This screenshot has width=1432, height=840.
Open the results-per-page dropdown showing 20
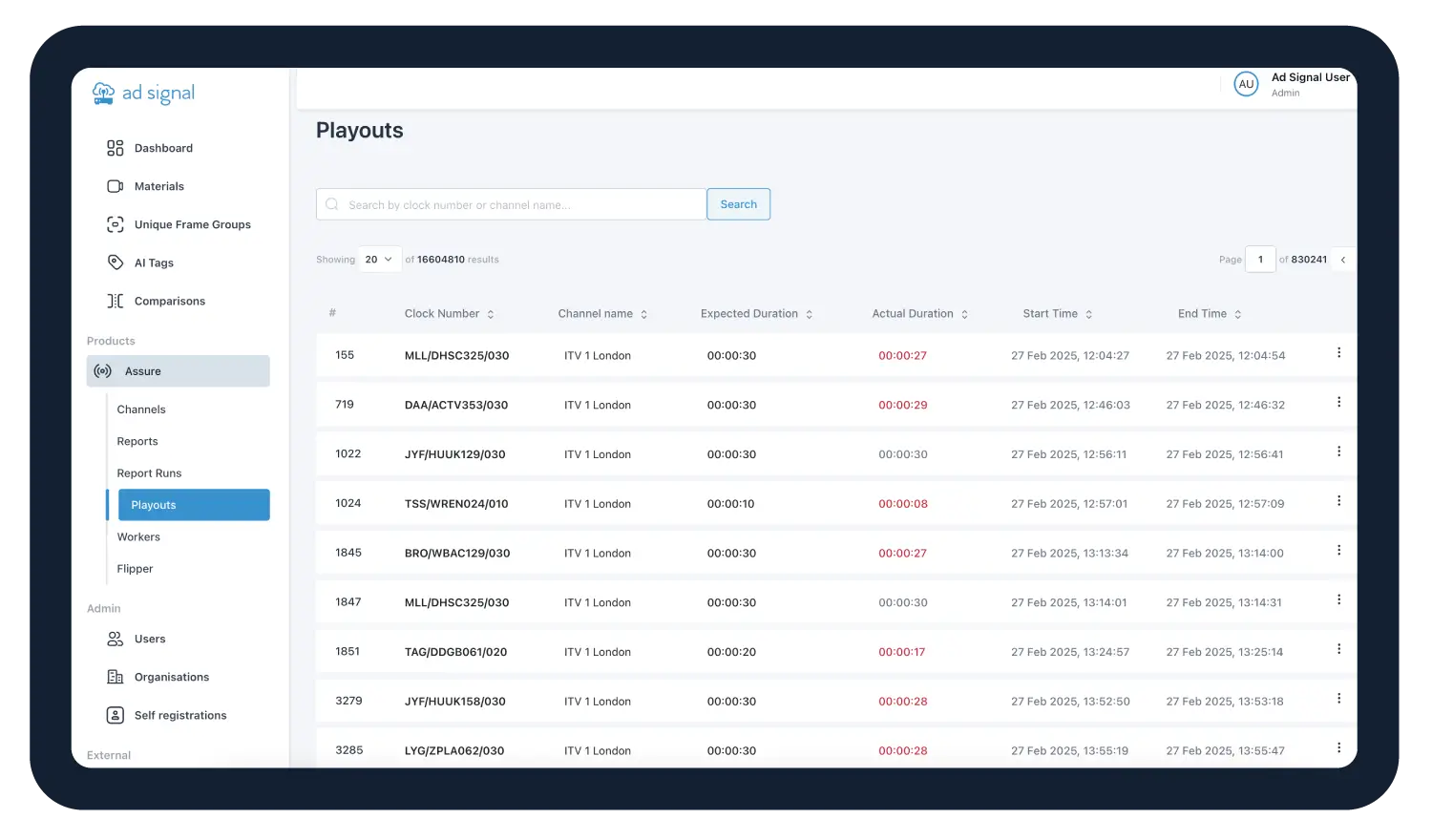pyautogui.click(x=379, y=260)
